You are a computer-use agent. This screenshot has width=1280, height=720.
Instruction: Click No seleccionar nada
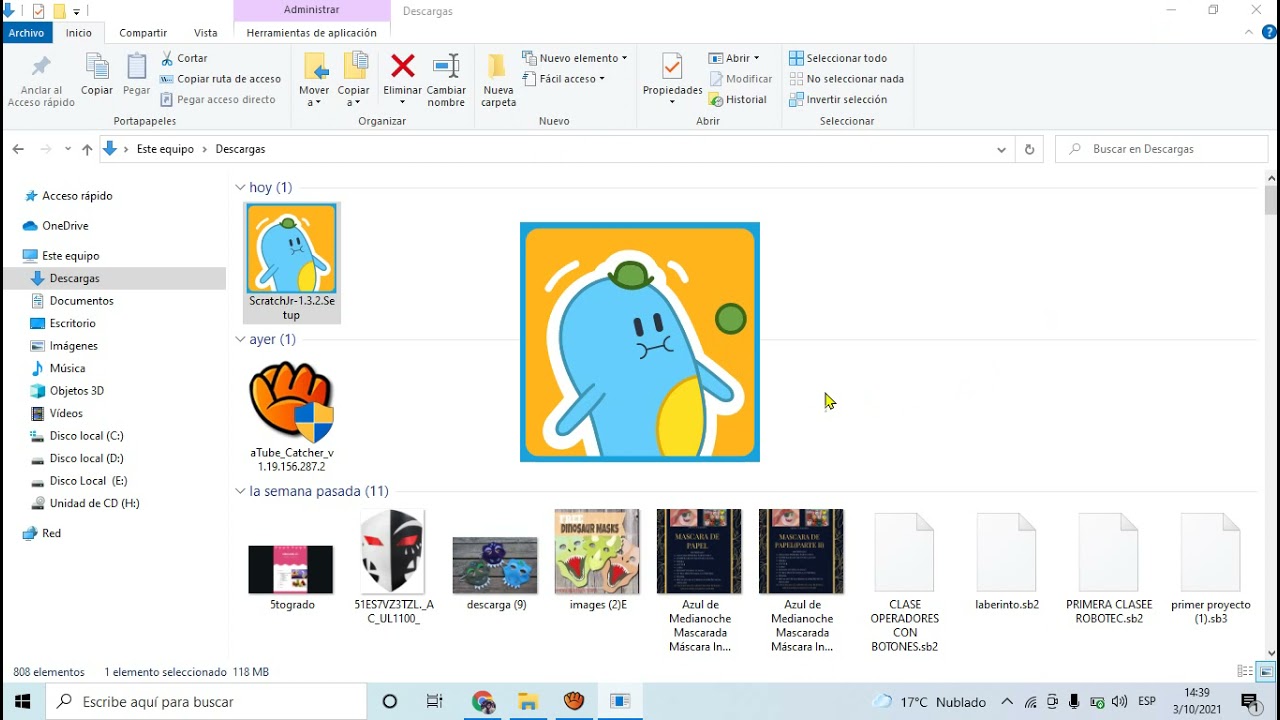point(845,79)
